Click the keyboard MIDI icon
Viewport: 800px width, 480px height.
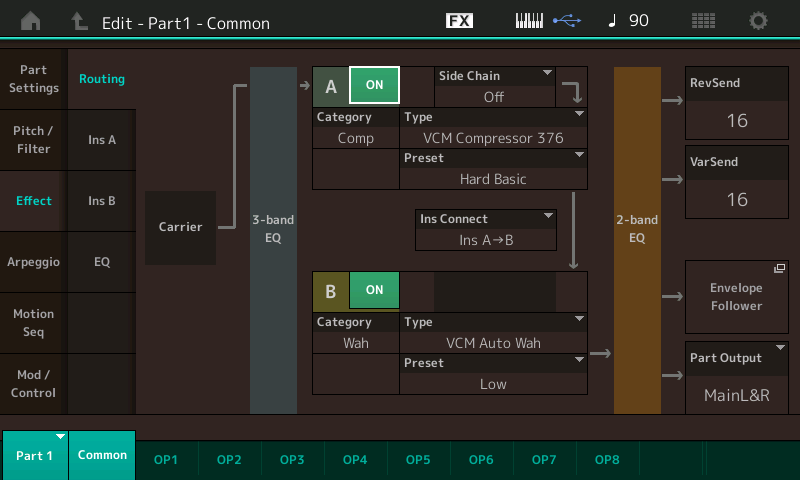point(530,21)
